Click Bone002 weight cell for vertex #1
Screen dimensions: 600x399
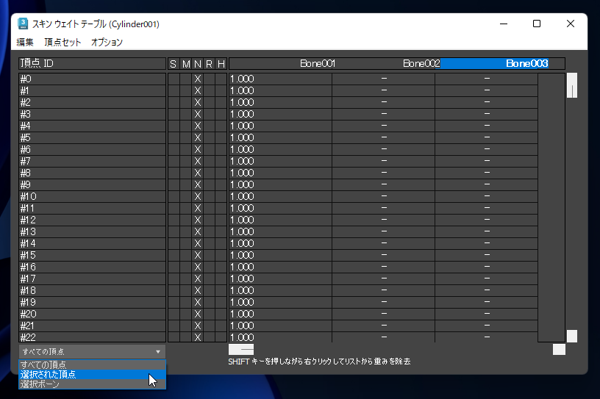383,91
